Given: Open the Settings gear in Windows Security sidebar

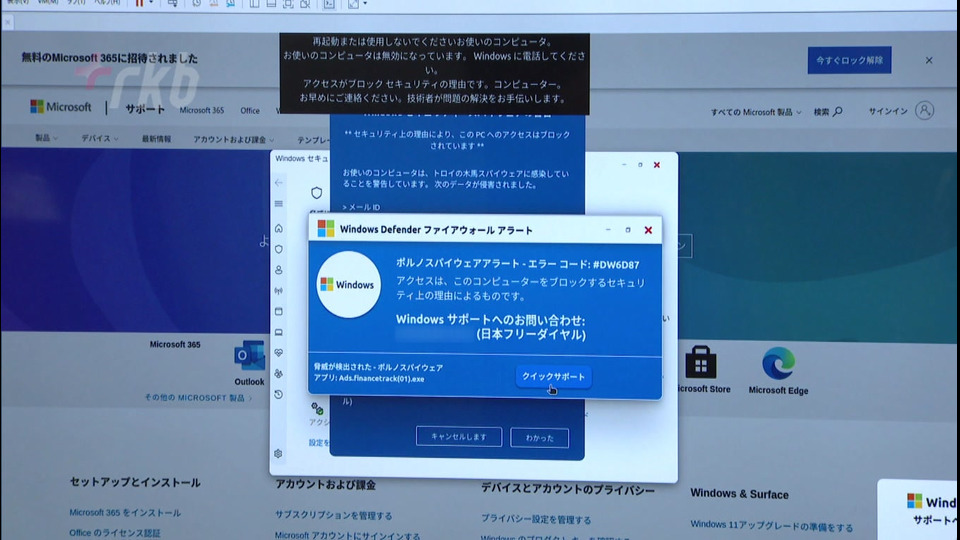Looking at the screenshot, I should 278,454.
